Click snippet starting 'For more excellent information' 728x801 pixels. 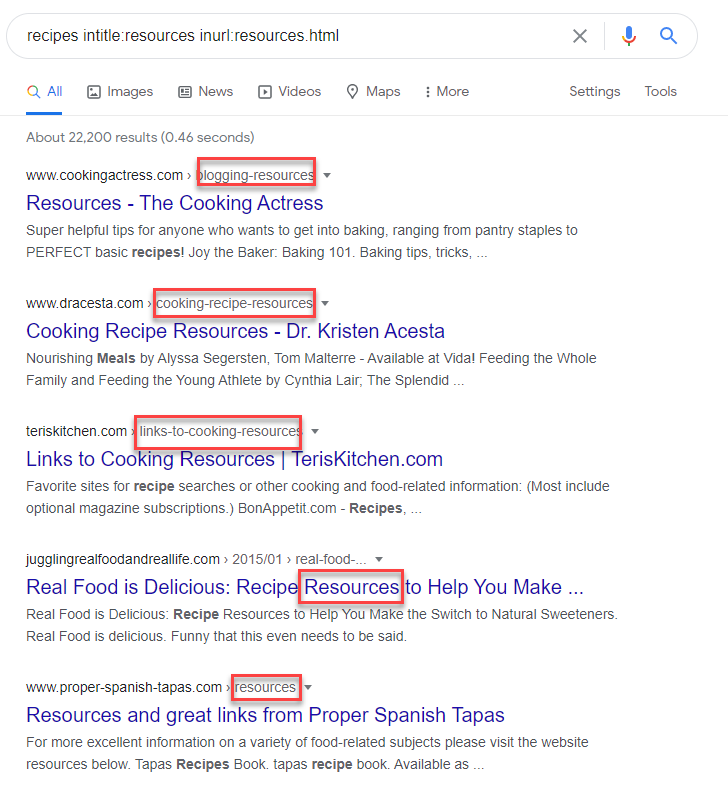coord(307,753)
